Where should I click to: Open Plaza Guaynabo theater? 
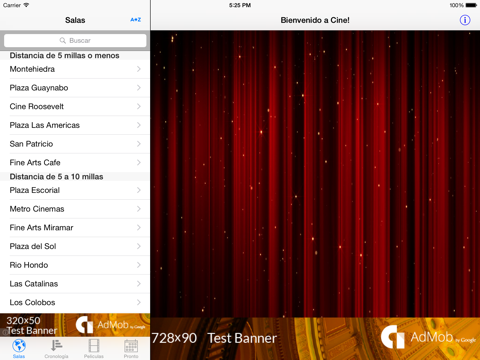(x=75, y=88)
